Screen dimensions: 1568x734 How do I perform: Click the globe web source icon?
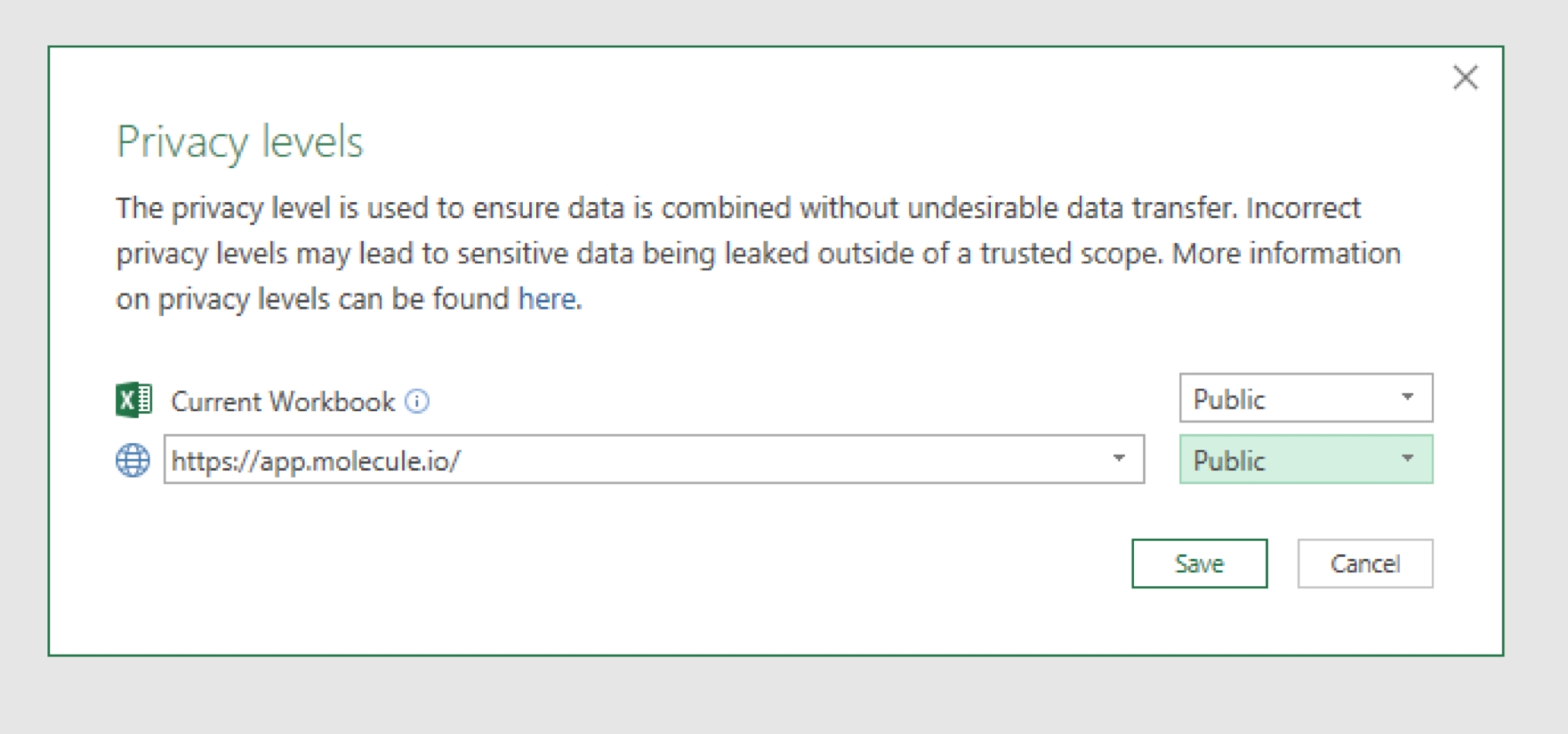coord(133,460)
